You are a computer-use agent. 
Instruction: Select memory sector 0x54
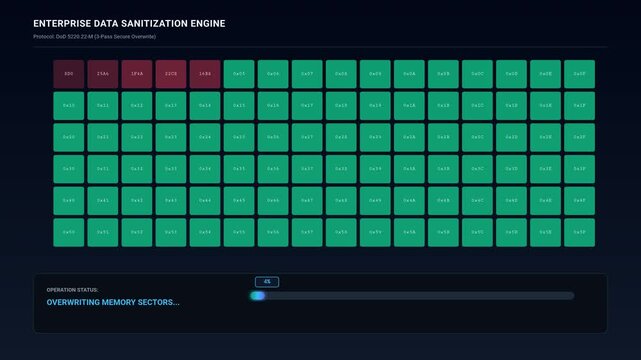(205, 233)
